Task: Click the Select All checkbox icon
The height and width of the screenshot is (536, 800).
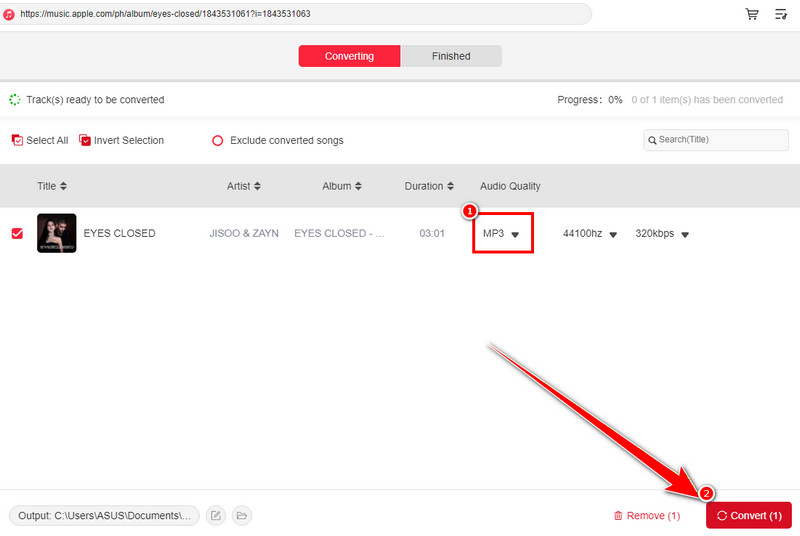Action: pos(17,140)
